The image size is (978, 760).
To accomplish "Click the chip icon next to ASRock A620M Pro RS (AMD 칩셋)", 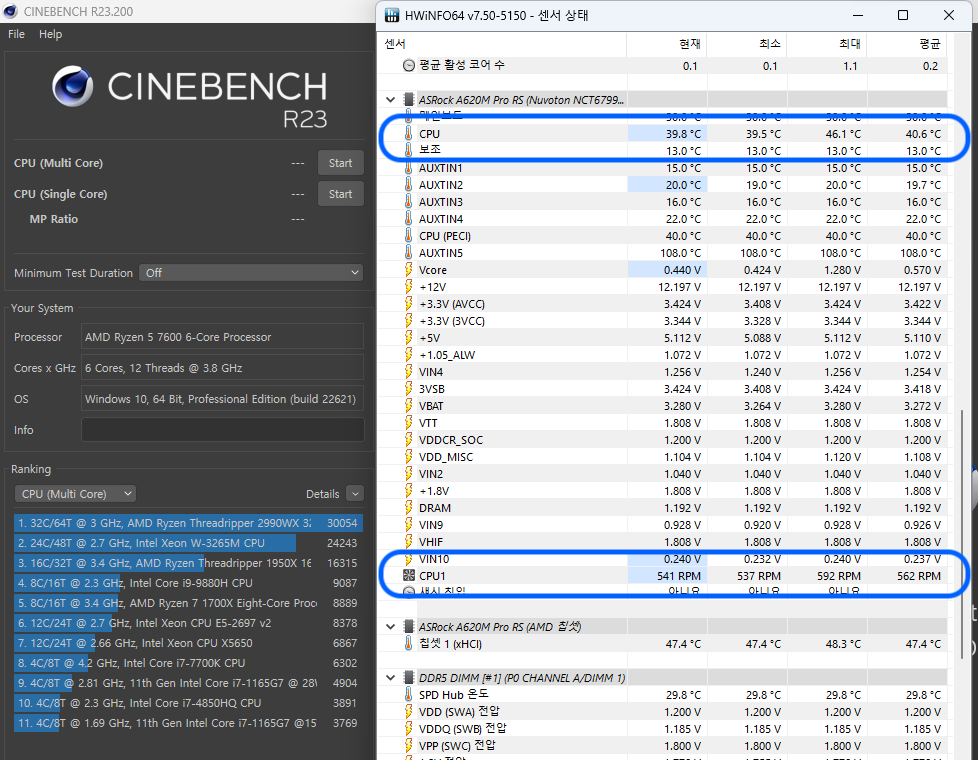I will point(409,626).
